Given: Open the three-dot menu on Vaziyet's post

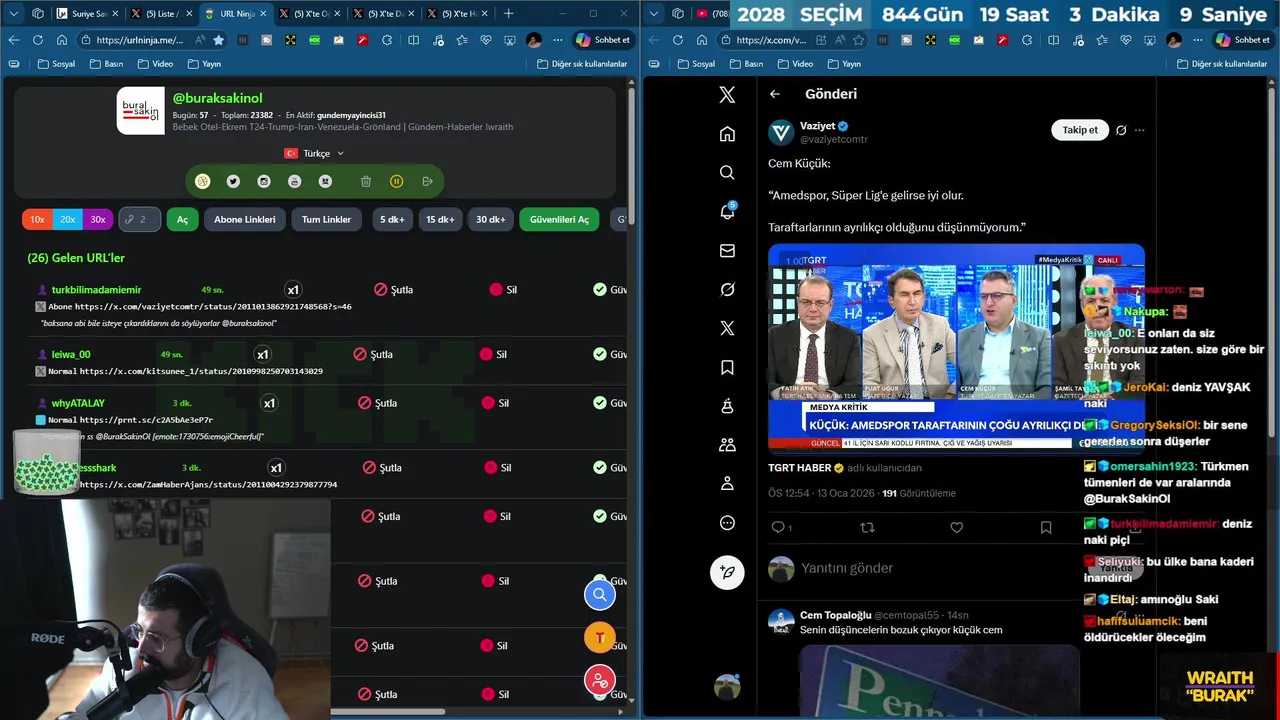Looking at the screenshot, I should pos(1139,130).
